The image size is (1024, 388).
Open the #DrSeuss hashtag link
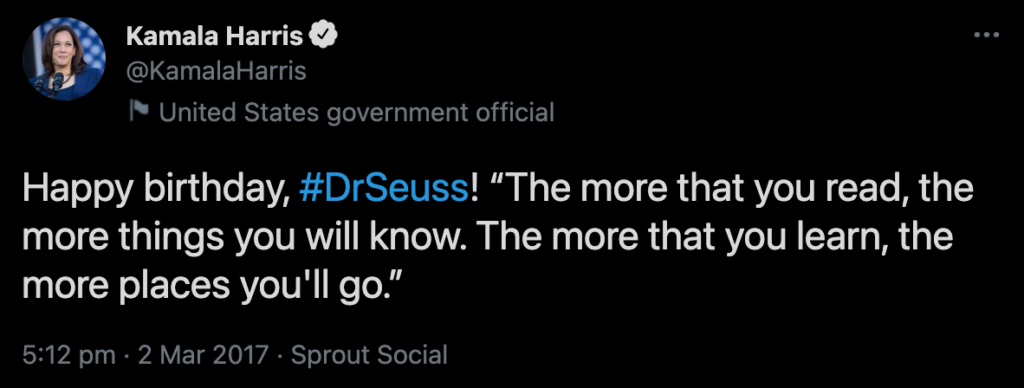pos(383,190)
